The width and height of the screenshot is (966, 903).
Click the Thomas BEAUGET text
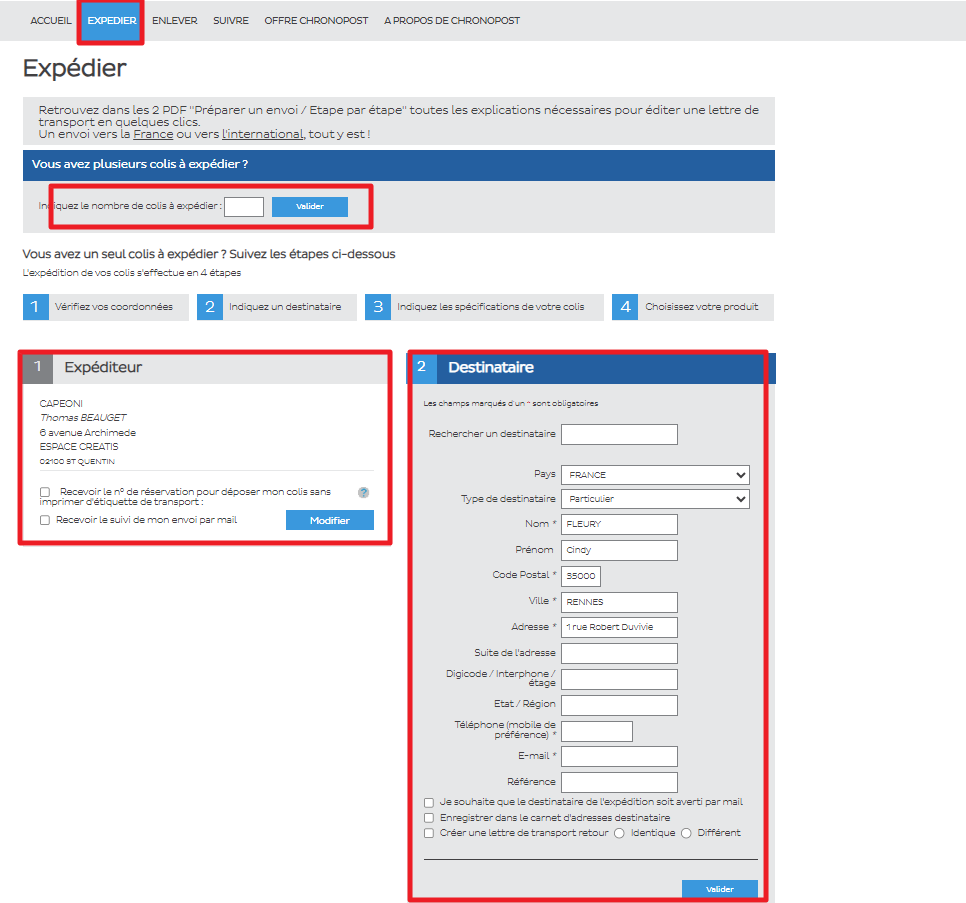[x=83, y=418]
